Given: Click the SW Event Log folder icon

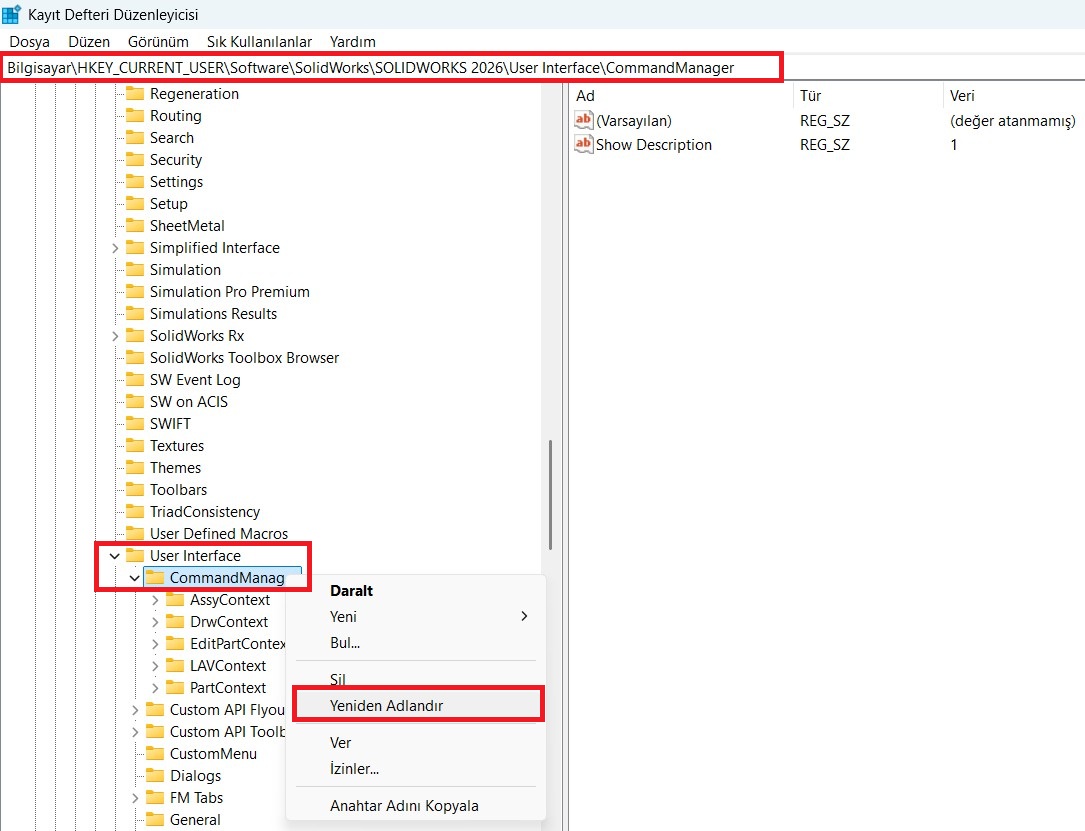Looking at the screenshot, I should (135, 379).
